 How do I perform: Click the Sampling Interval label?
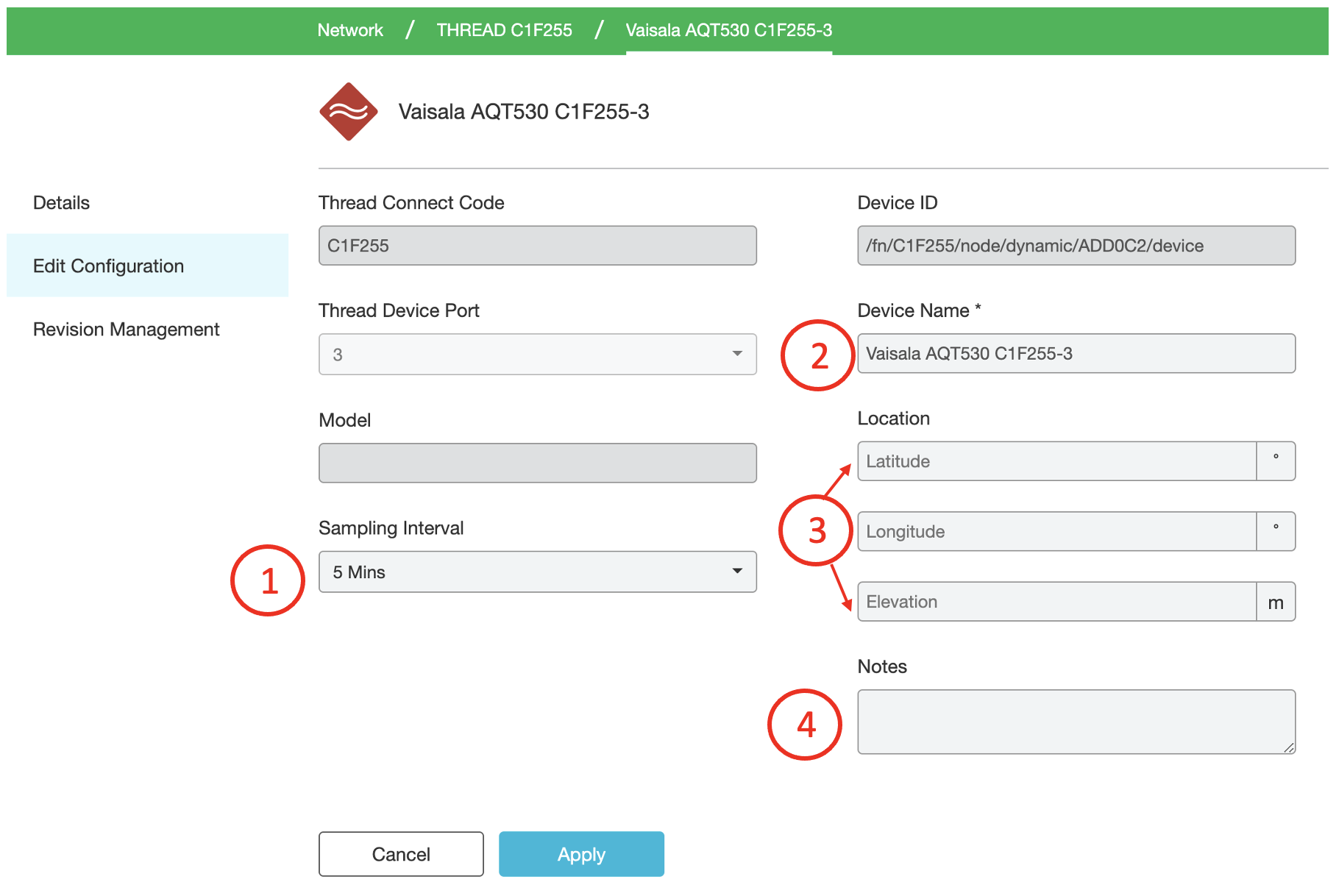pyautogui.click(x=391, y=528)
